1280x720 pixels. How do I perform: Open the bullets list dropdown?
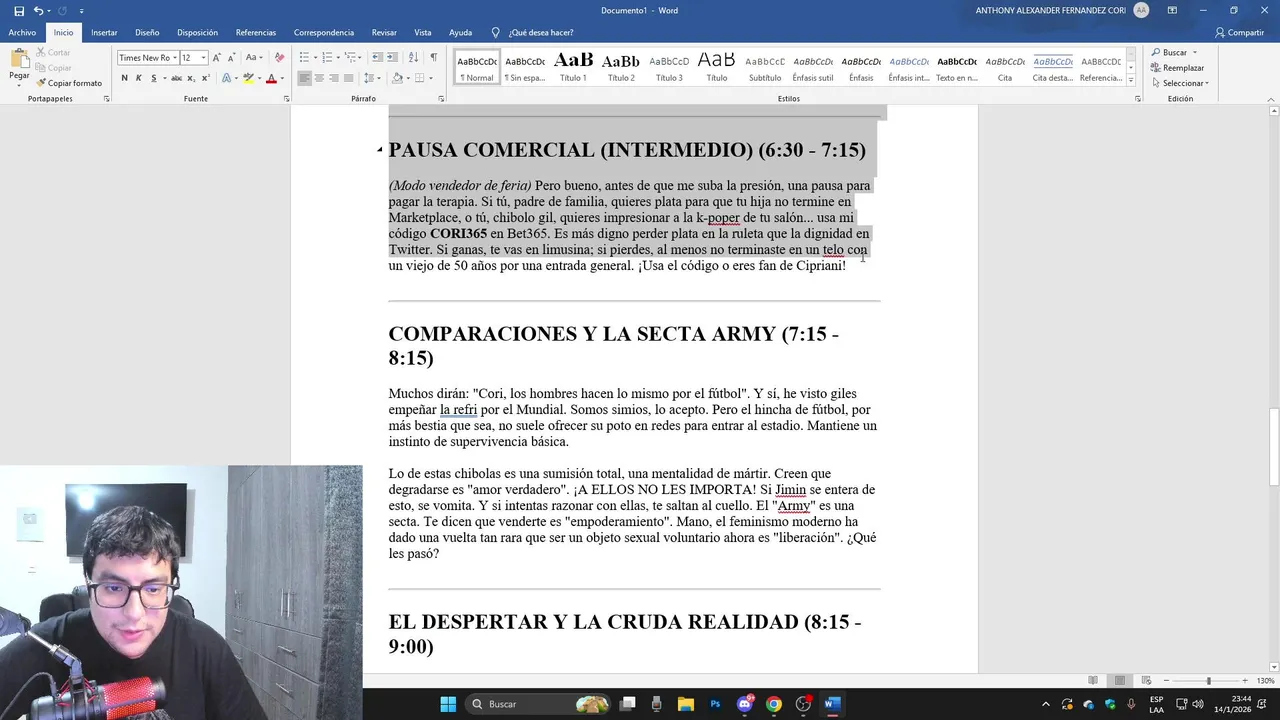click(x=317, y=57)
